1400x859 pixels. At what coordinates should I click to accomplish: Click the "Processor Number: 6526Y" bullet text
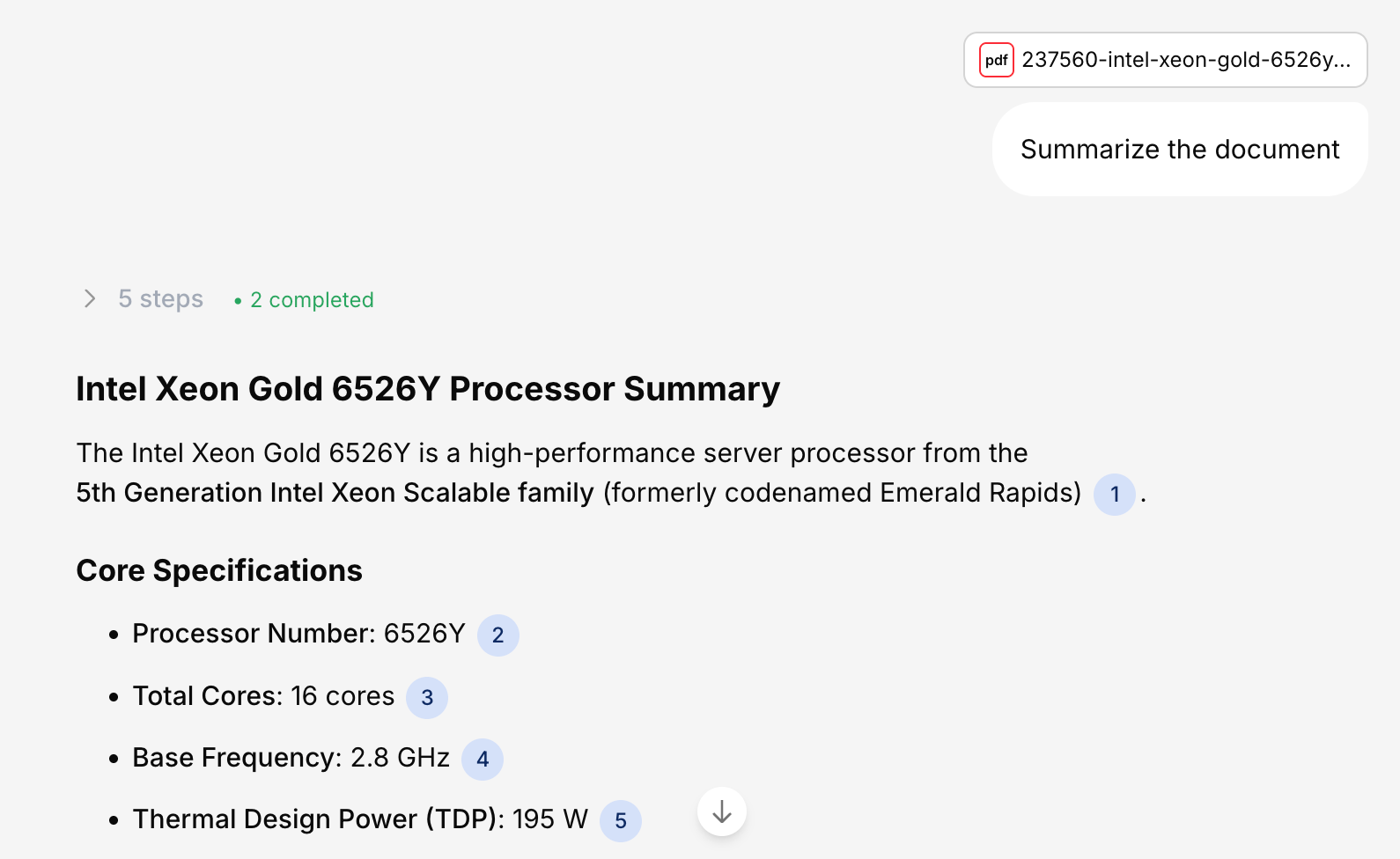click(x=298, y=634)
